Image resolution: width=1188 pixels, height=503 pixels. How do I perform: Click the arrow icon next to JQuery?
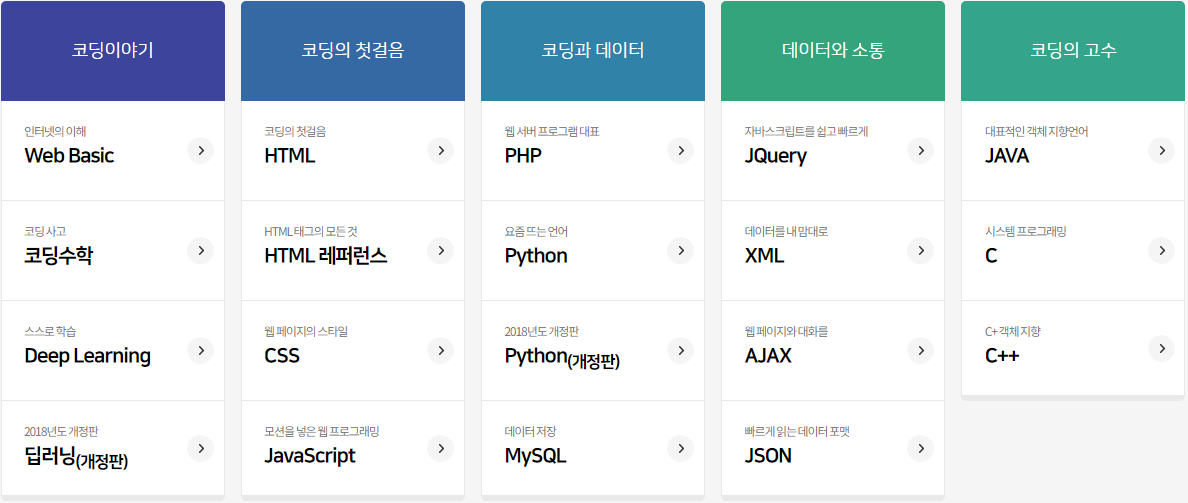coord(921,151)
